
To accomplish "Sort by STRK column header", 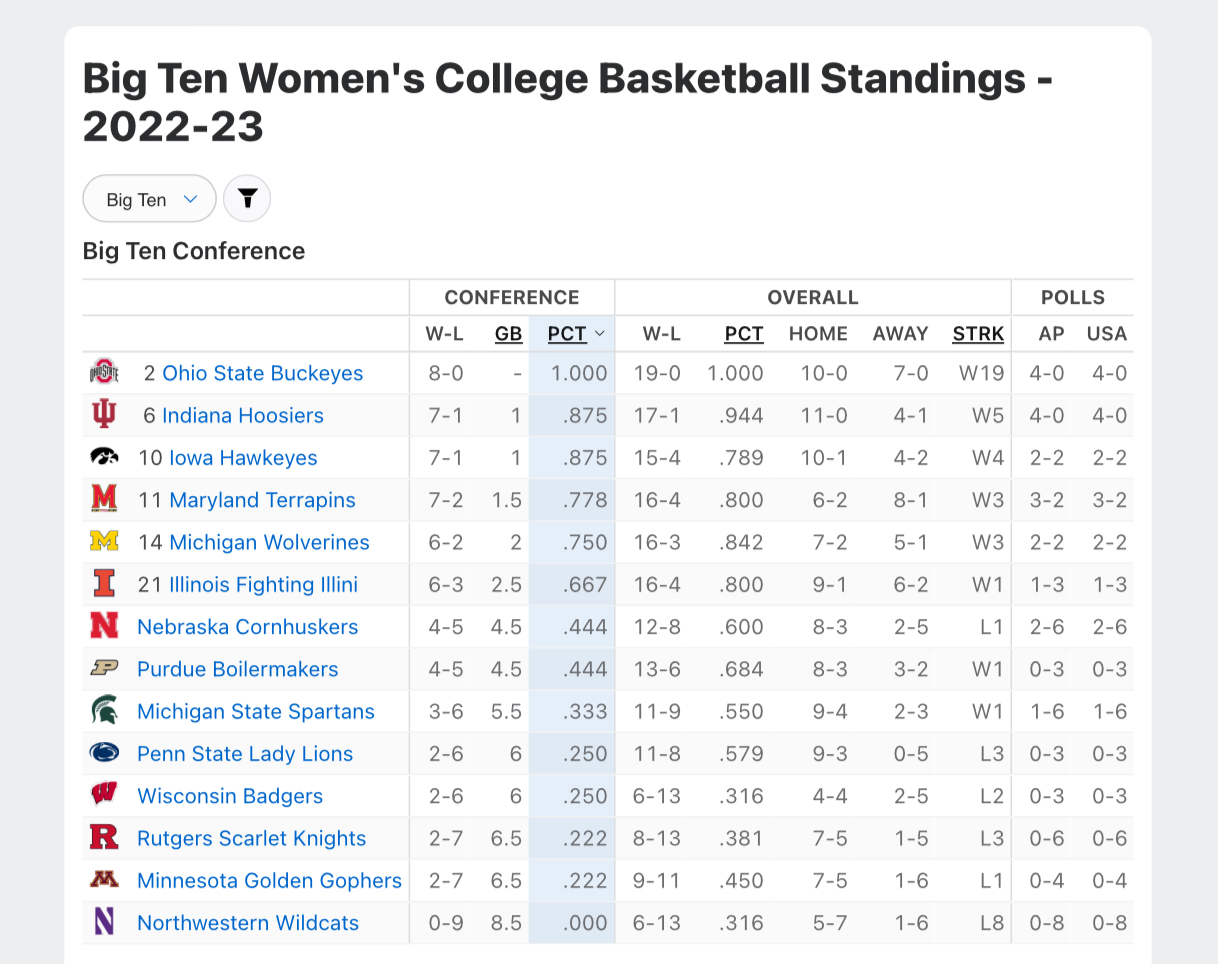I will 978,334.
